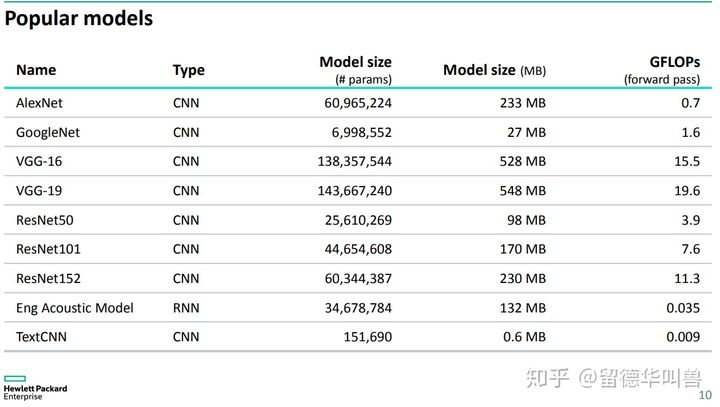720x407 pixels.
Task: Click the Model size # params header
Action: pyautogui.click(x=355, y=70)
